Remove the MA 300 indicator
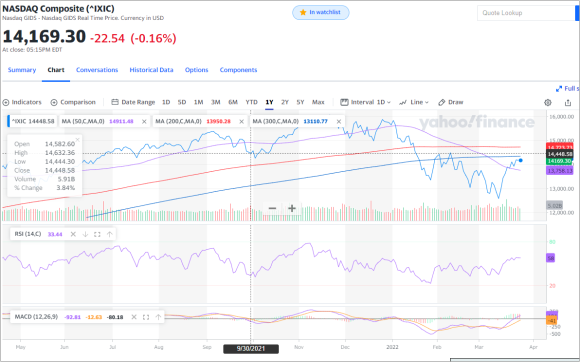This screenshot has height=362, width=580. pos(339,121)
